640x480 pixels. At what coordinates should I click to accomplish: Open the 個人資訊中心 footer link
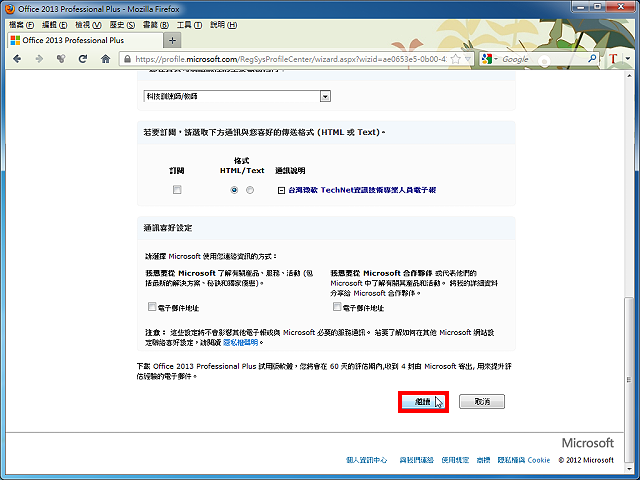[367, 460]
